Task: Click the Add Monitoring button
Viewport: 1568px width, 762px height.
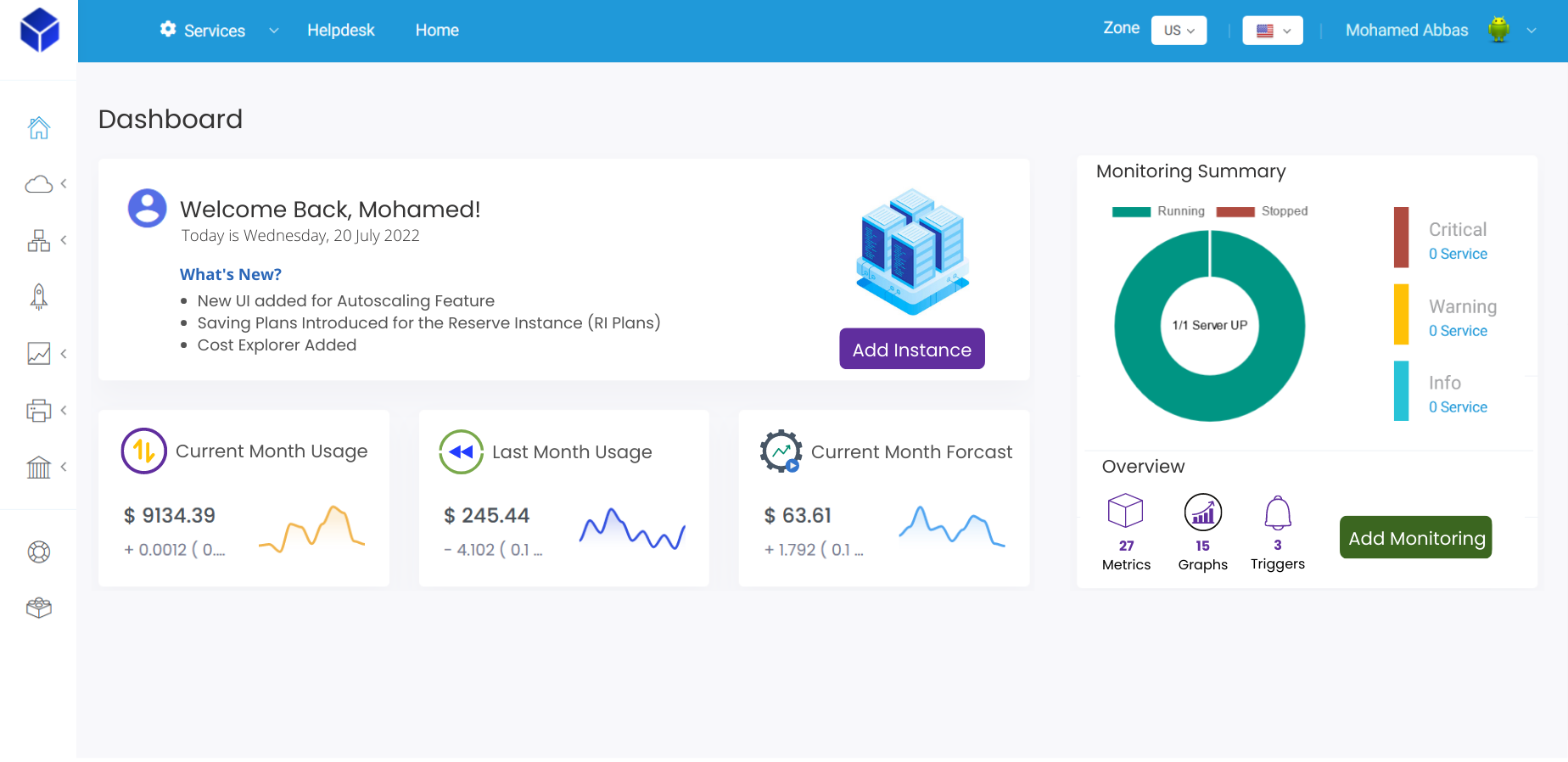Action: pyautogui.click(x=1416, y=537)
